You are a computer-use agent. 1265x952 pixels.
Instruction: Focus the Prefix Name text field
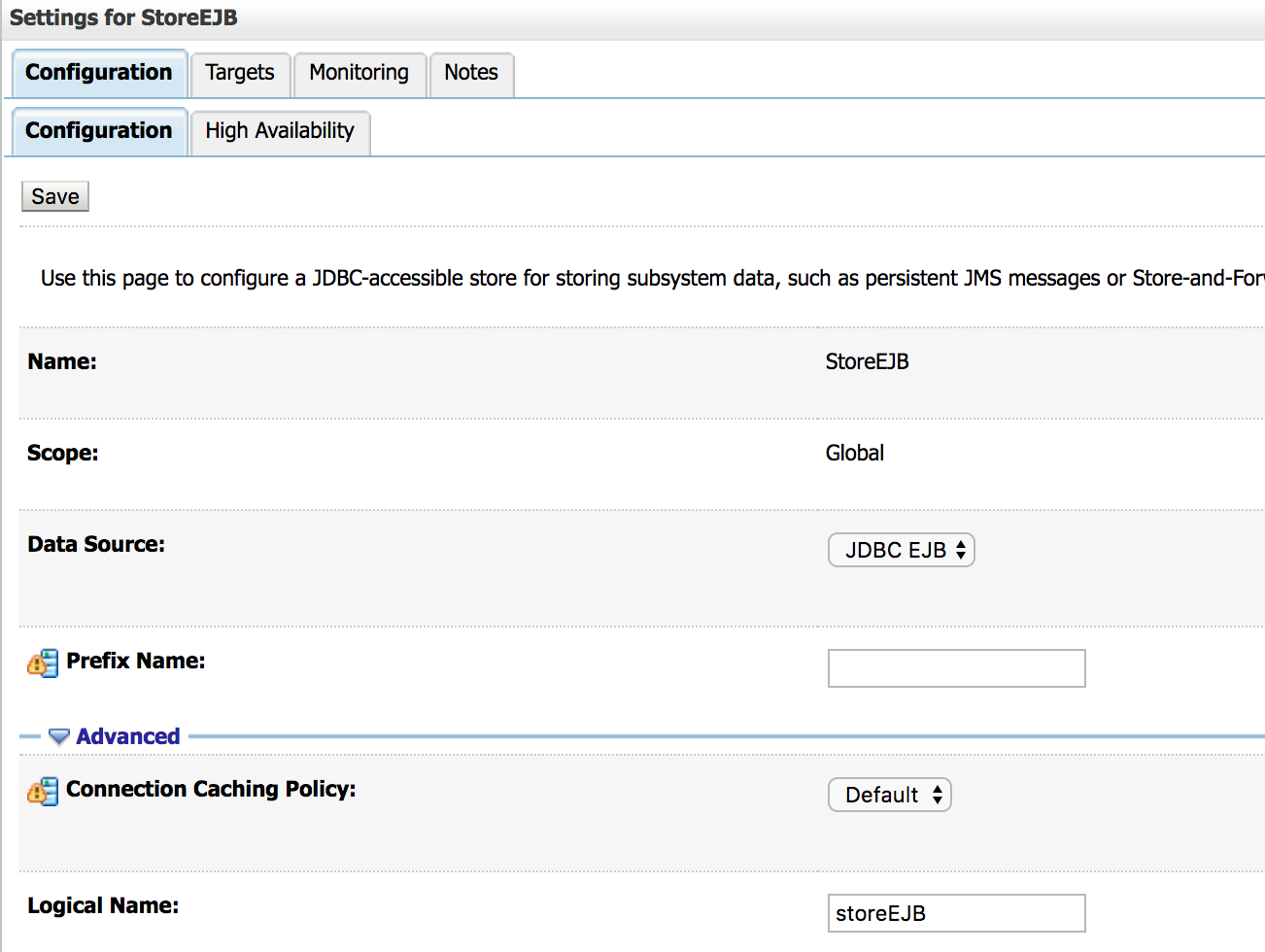(956, 668)
